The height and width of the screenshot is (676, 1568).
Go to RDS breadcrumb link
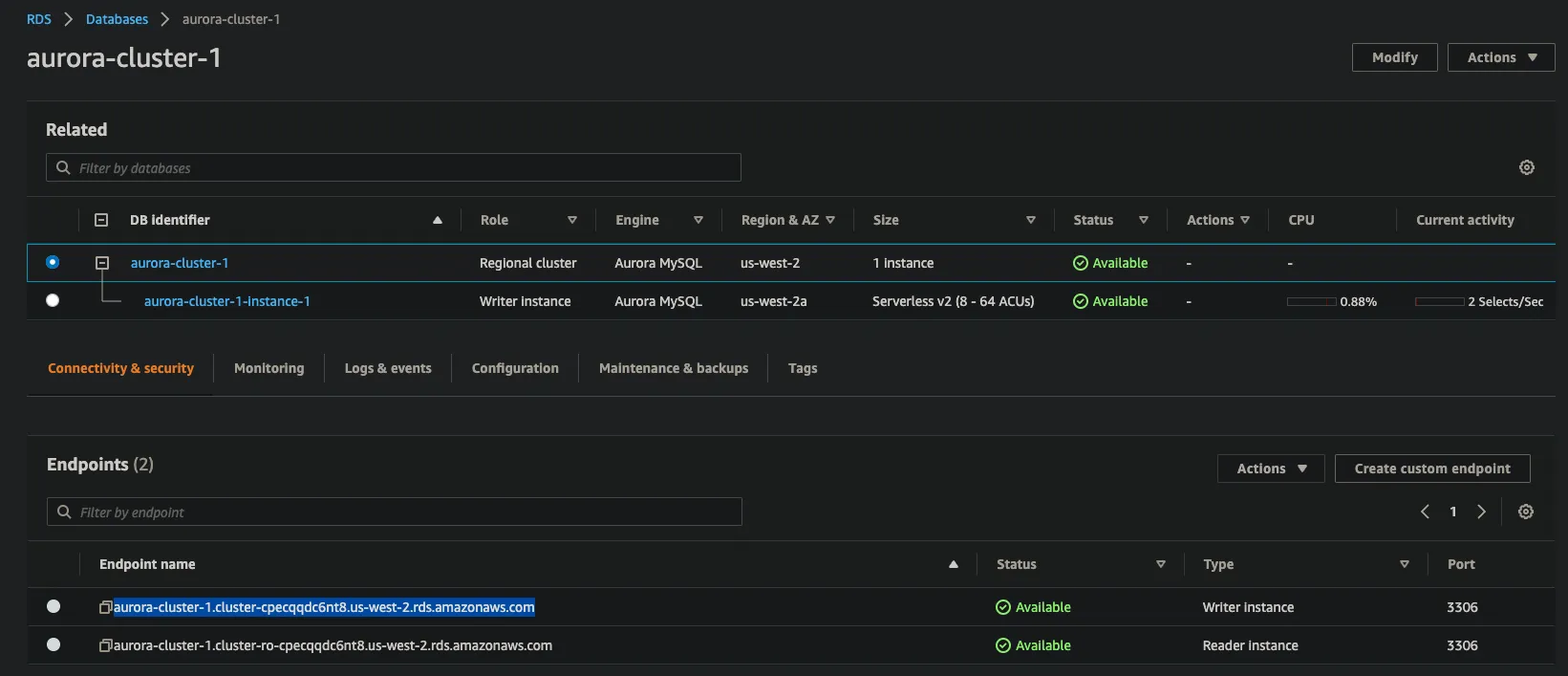[x=39, y=19]
